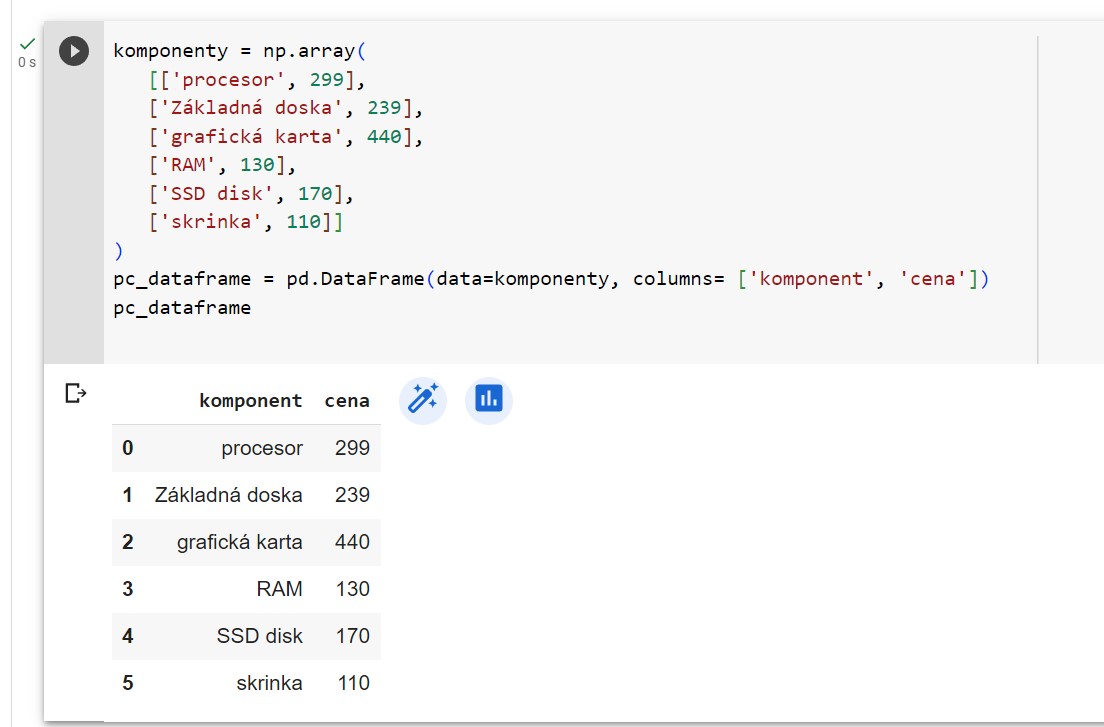Click the 'skrinka' cell in last row
Image resolution: width=1104 pixels, height=727 pixels.
pyautogui.click(x=269, y=683)
